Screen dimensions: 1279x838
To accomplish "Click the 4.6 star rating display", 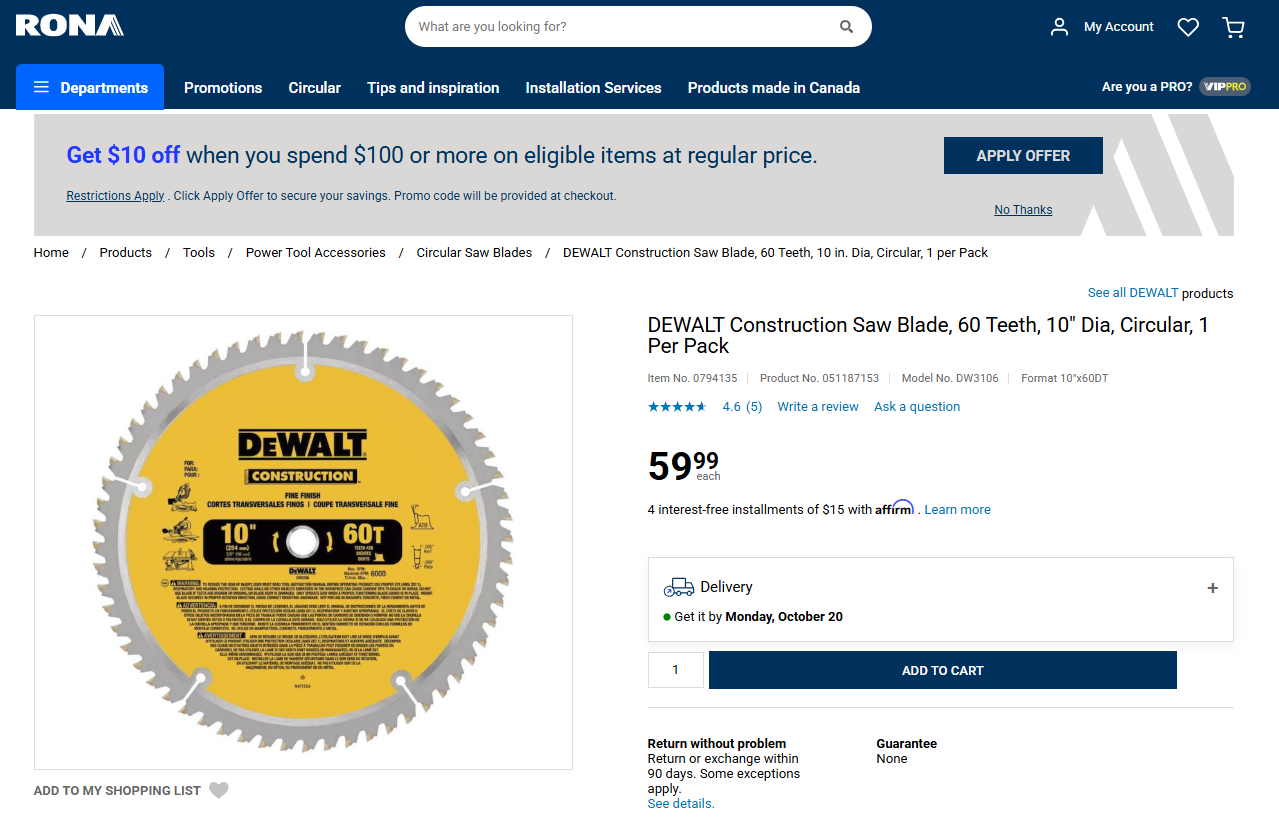I will tap(741, 406).
